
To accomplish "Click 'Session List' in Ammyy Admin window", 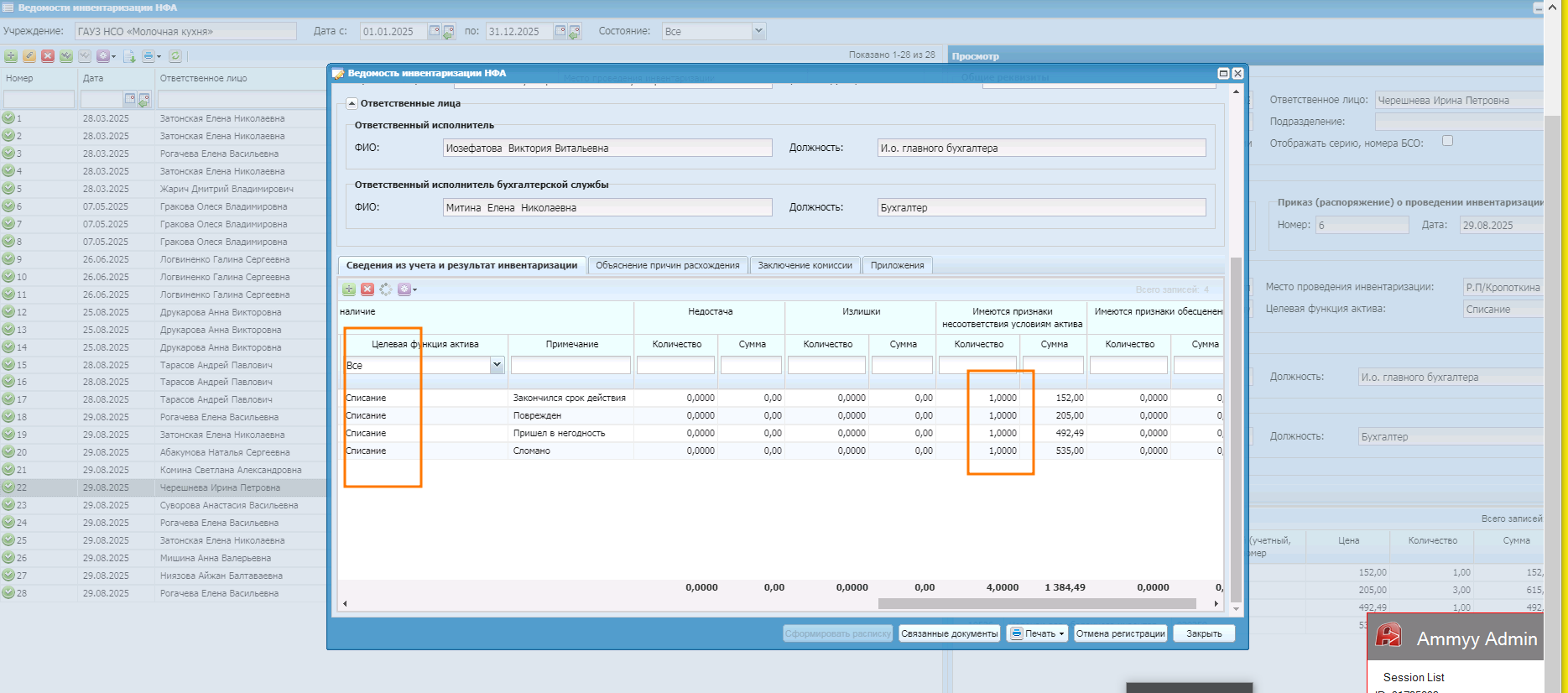I will tap(1414, 677).
